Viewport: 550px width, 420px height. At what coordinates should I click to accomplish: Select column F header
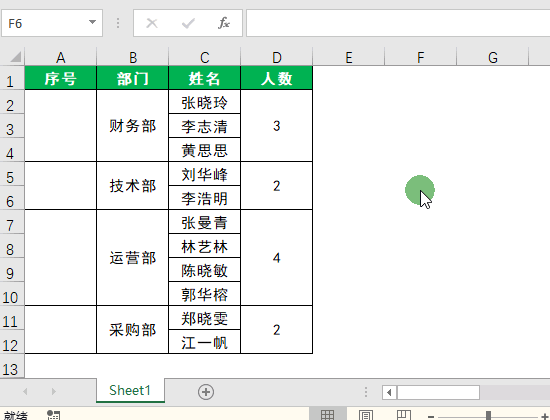coord(421,57)
